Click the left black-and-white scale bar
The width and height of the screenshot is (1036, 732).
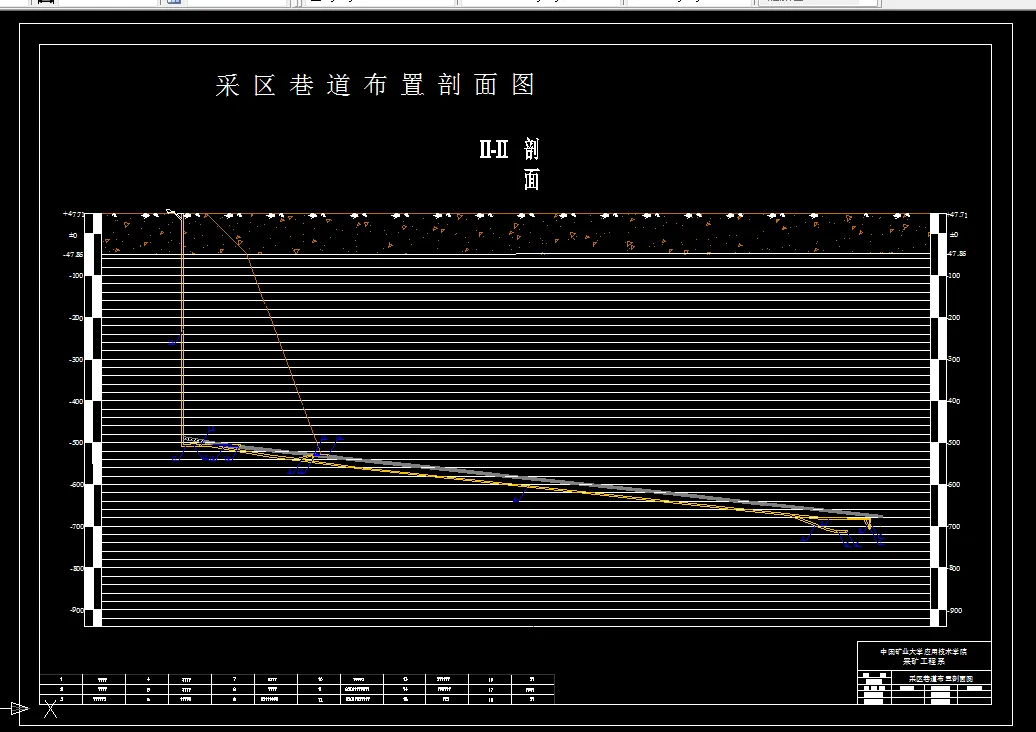(93, 420)
